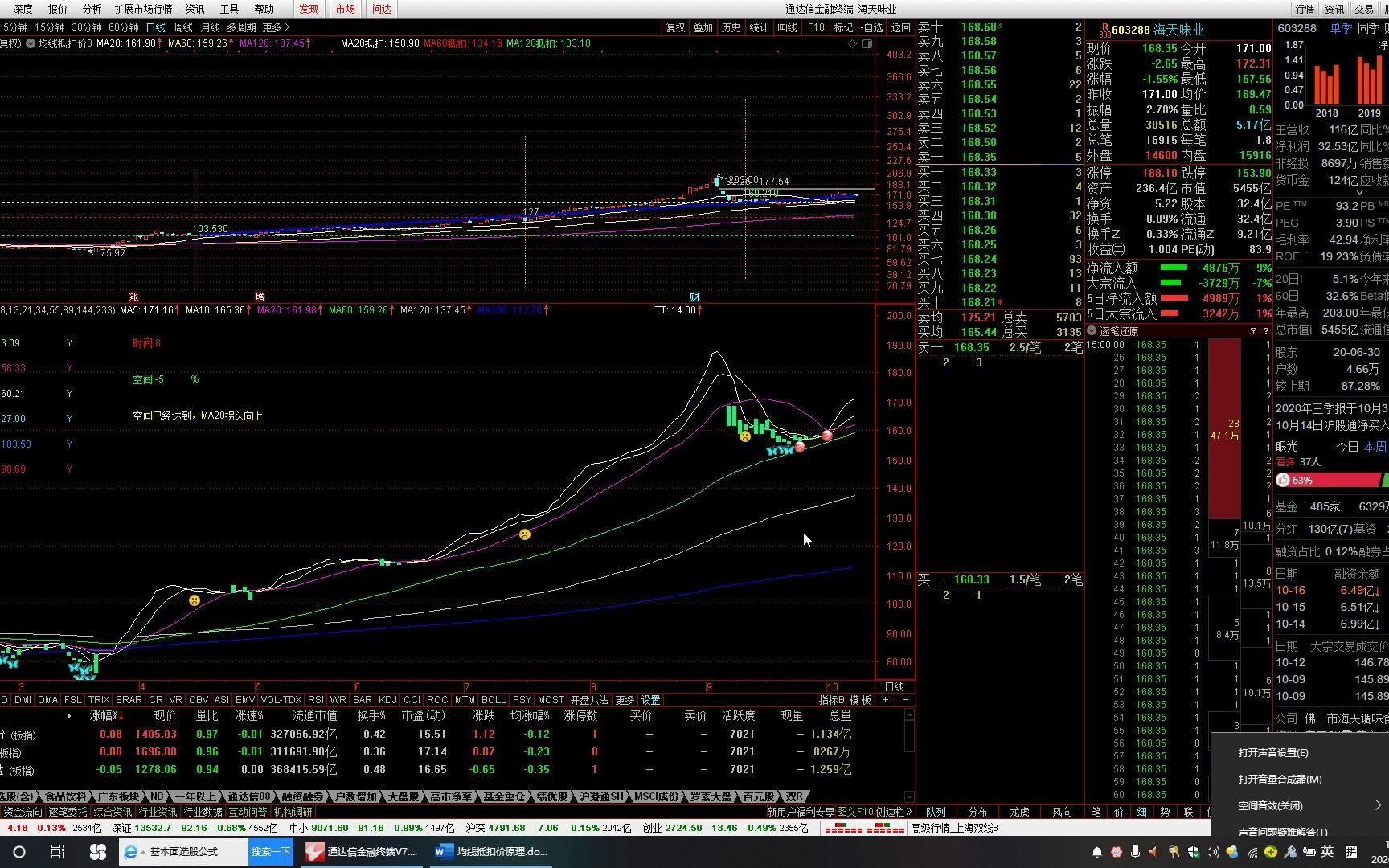Click the 逐笔还原 panel circle icon
Image resolution: width=1389 pixels, height=868 pixels.
click(1092, 331)
